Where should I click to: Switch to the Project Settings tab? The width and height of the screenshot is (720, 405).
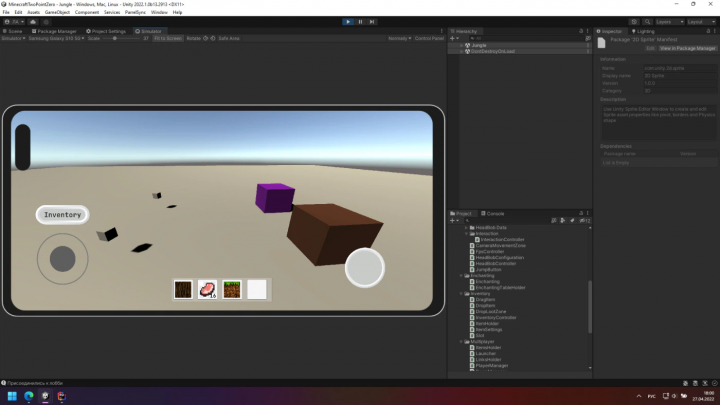click(x=106, y=31)
